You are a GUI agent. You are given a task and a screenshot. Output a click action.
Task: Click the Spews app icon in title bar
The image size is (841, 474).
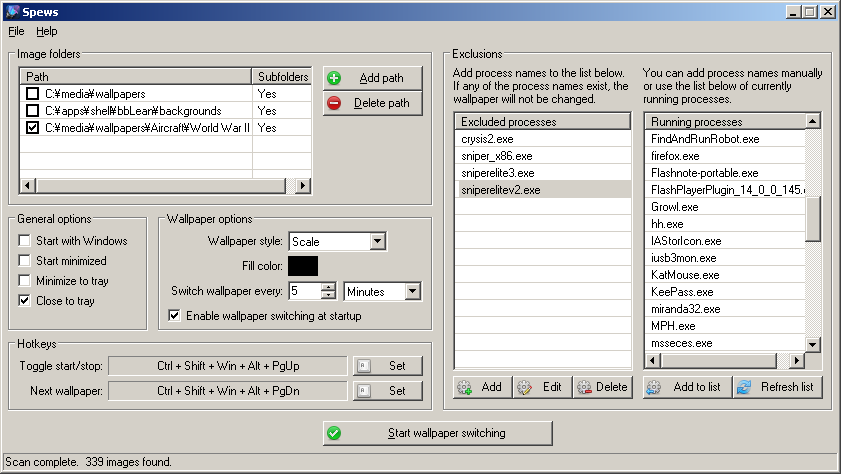click(x=12, y=11)
